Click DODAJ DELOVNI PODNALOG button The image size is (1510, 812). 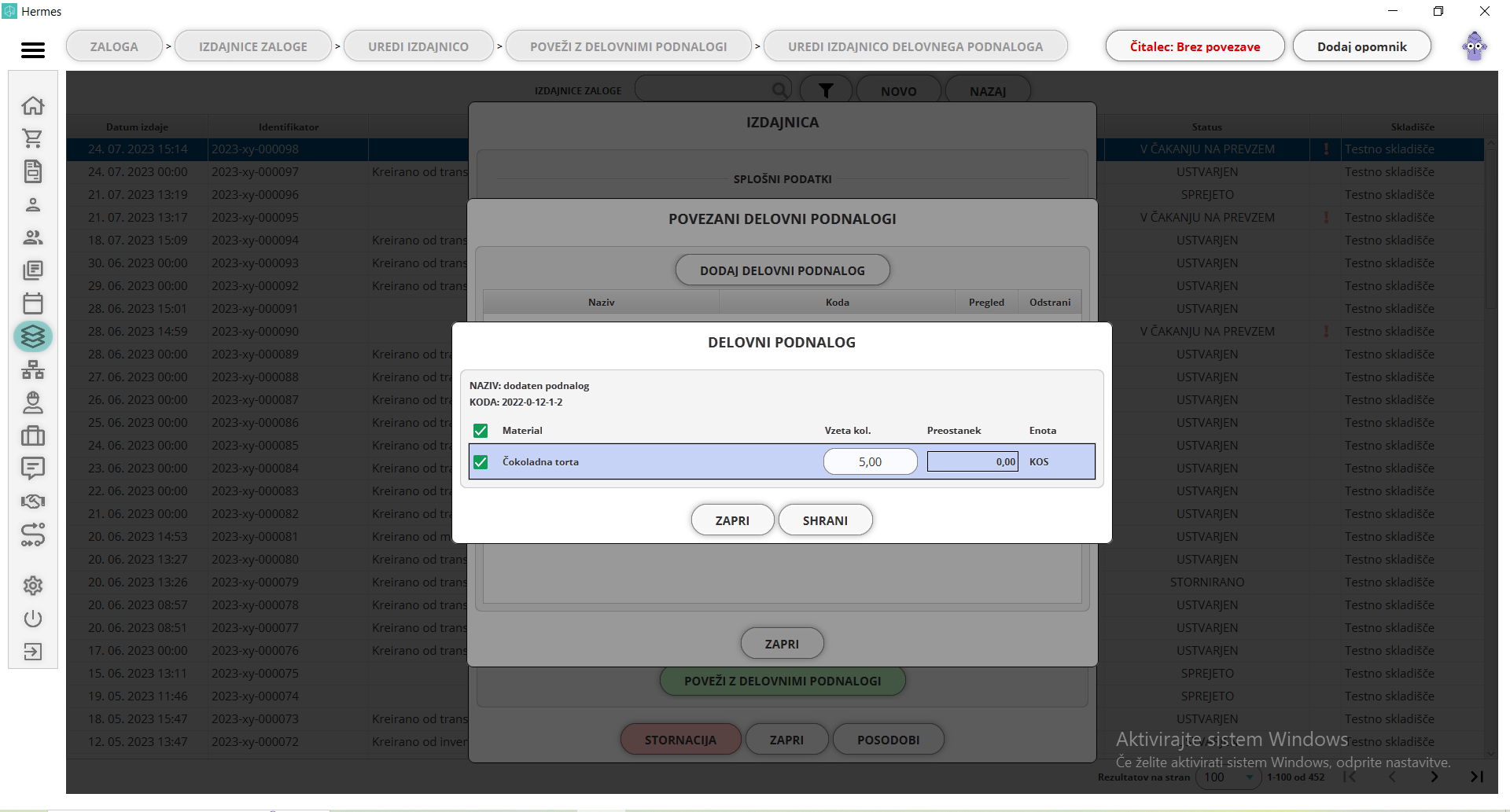pyautogui.click(x=783, y=270)
